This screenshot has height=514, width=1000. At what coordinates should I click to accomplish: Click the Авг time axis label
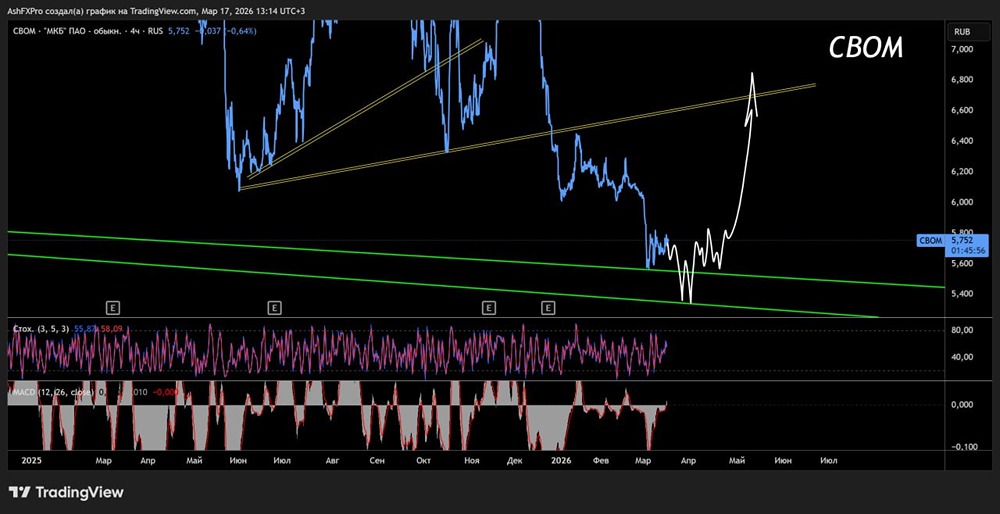click(332, 460)
